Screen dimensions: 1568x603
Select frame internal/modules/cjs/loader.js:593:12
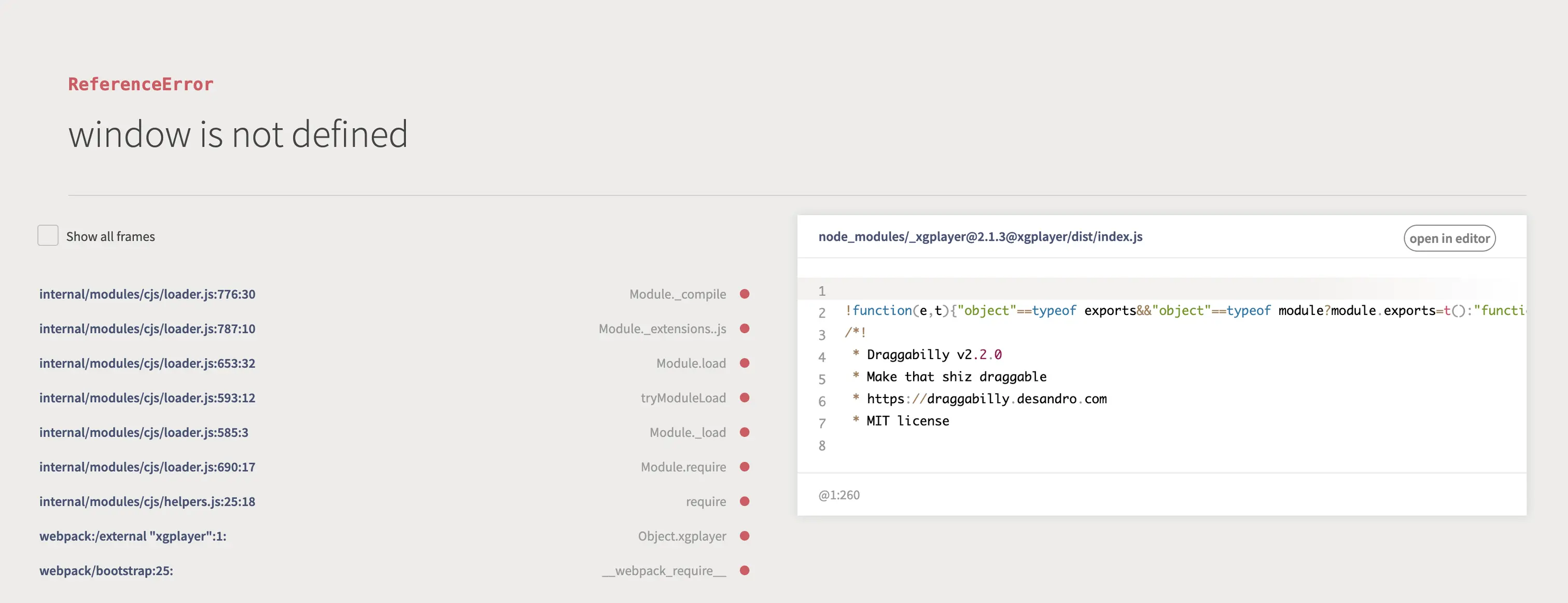click(x=147, y=398)
